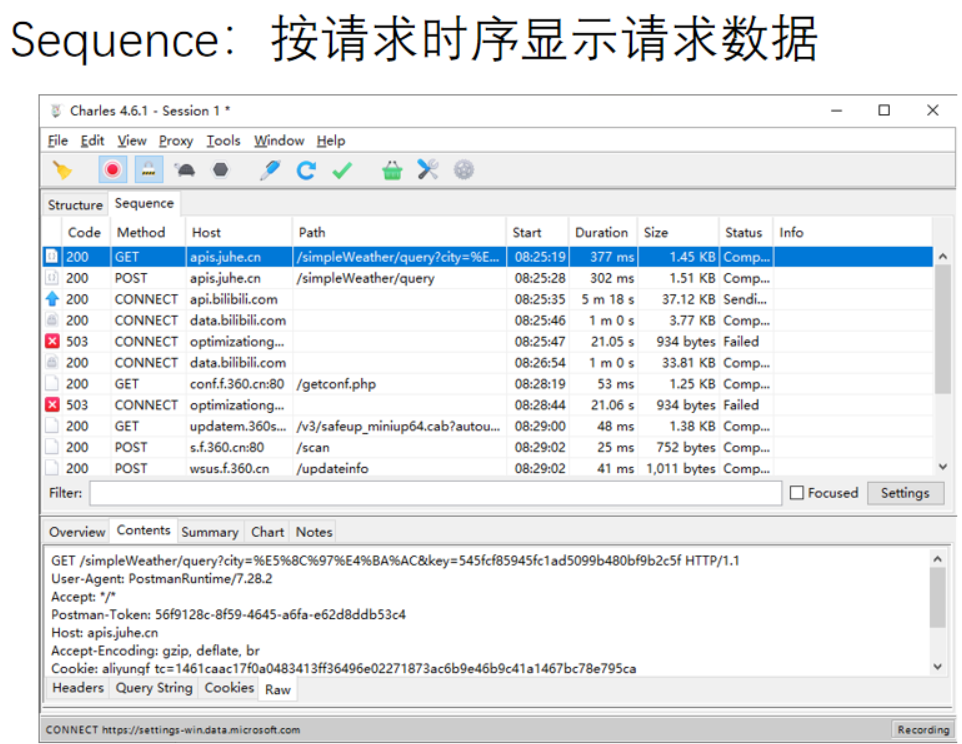Viewport: 962px width, 744px height.
Task: Switch to the Overview tab
Action: [x=77, y=532]
